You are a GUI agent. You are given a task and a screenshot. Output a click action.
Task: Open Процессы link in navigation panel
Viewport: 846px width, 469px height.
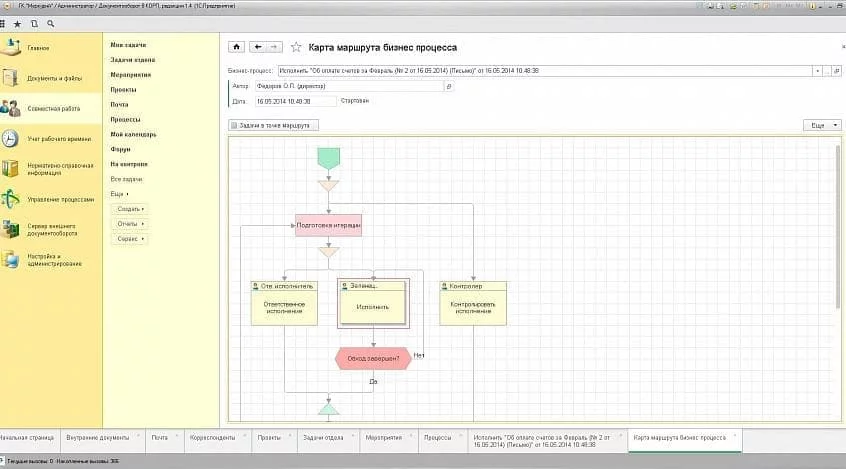tap(125, 119)
